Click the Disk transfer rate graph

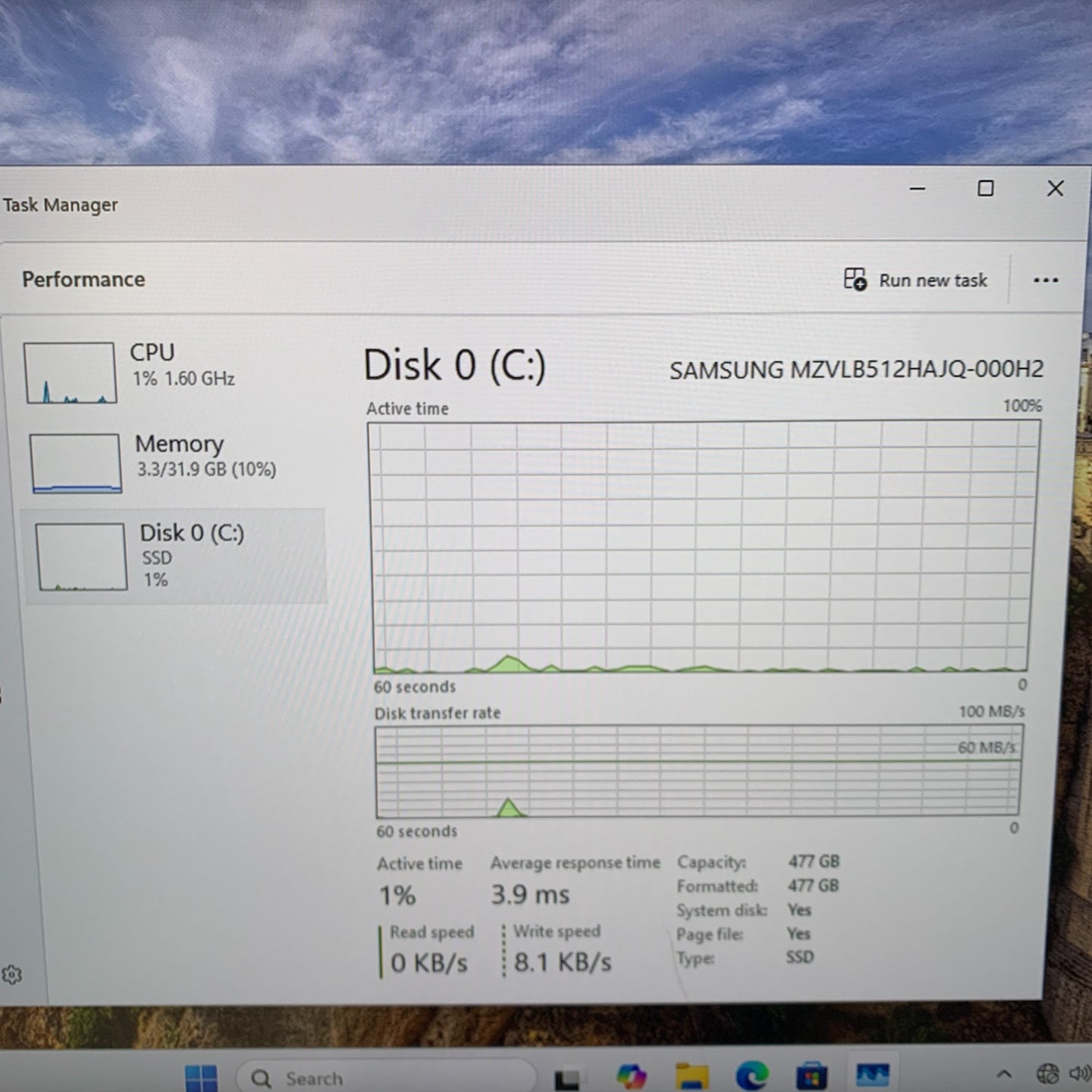[x=698, y=771]
